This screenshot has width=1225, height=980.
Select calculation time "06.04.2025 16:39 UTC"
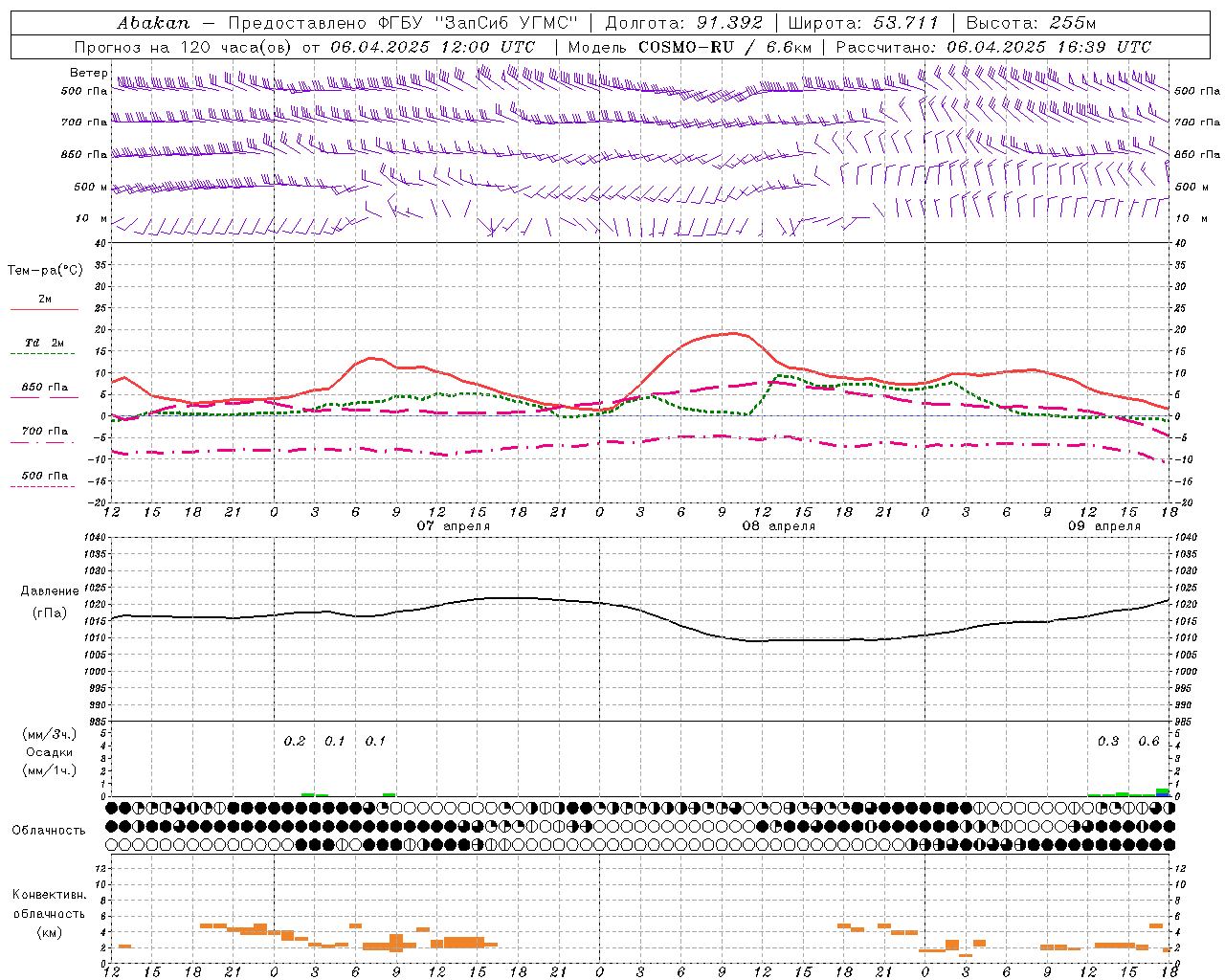(1049, 46)
